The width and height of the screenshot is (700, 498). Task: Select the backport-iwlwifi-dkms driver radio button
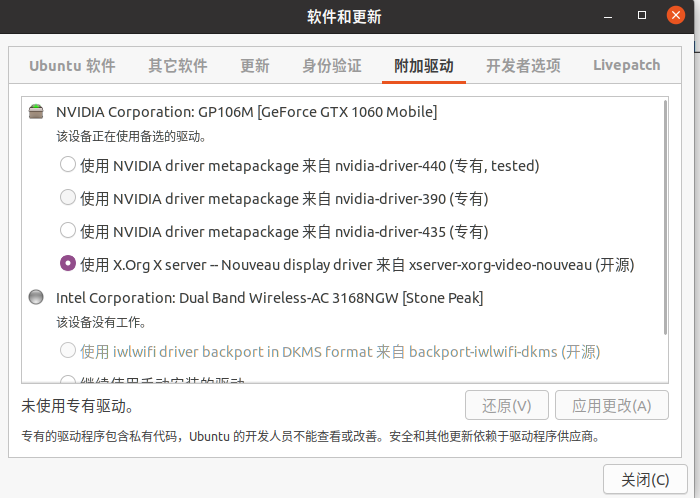[68, 350]
